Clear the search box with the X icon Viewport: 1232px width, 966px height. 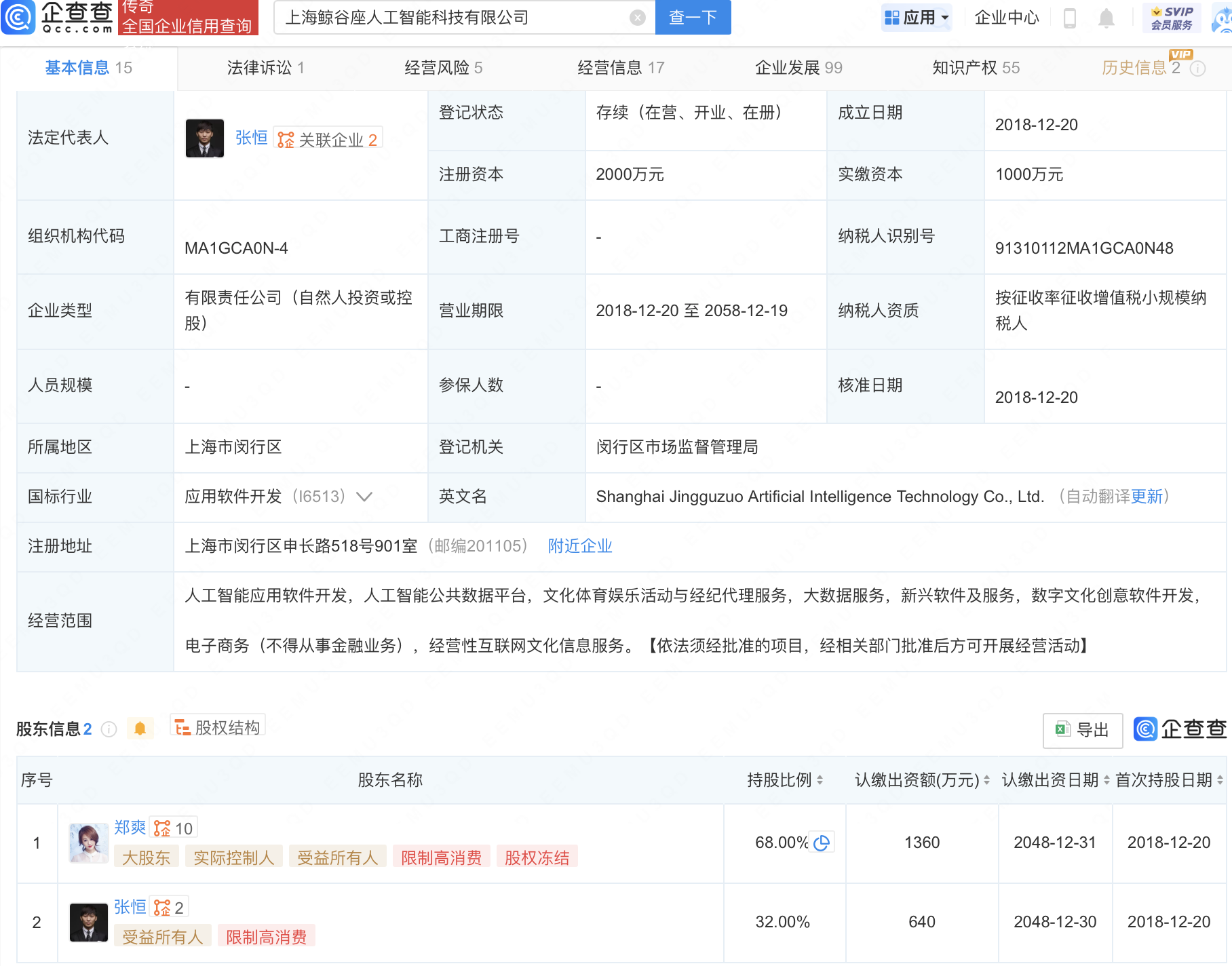coord(637,18)
